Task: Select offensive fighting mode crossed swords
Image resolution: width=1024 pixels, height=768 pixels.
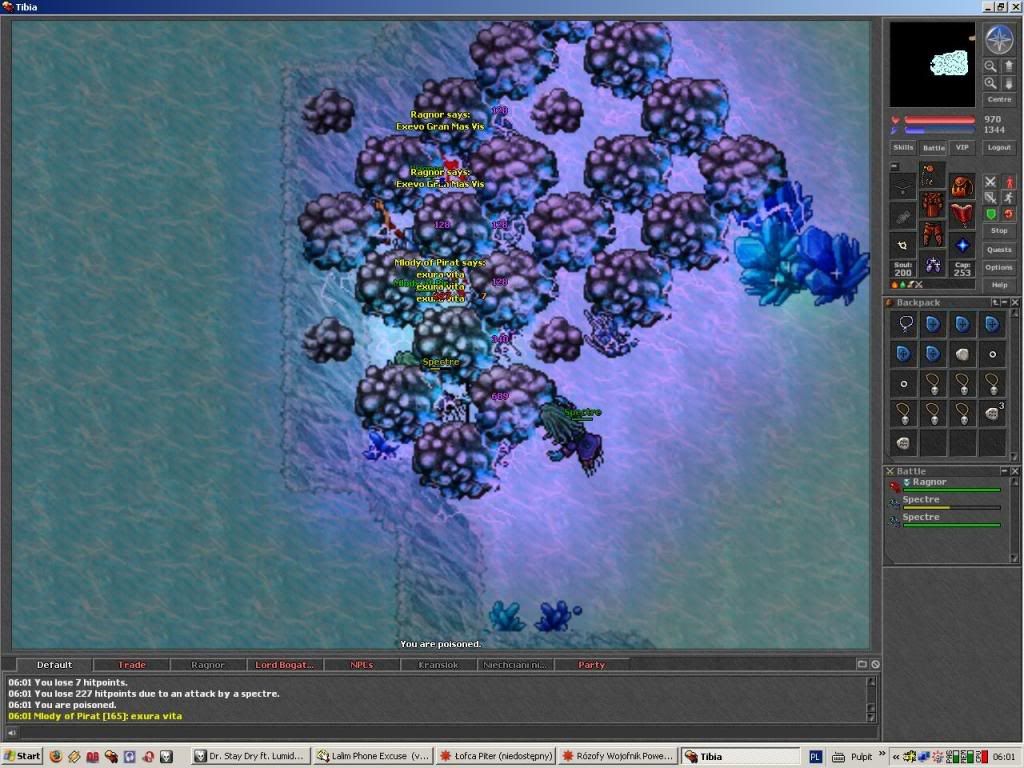Action: click(991, 182)
